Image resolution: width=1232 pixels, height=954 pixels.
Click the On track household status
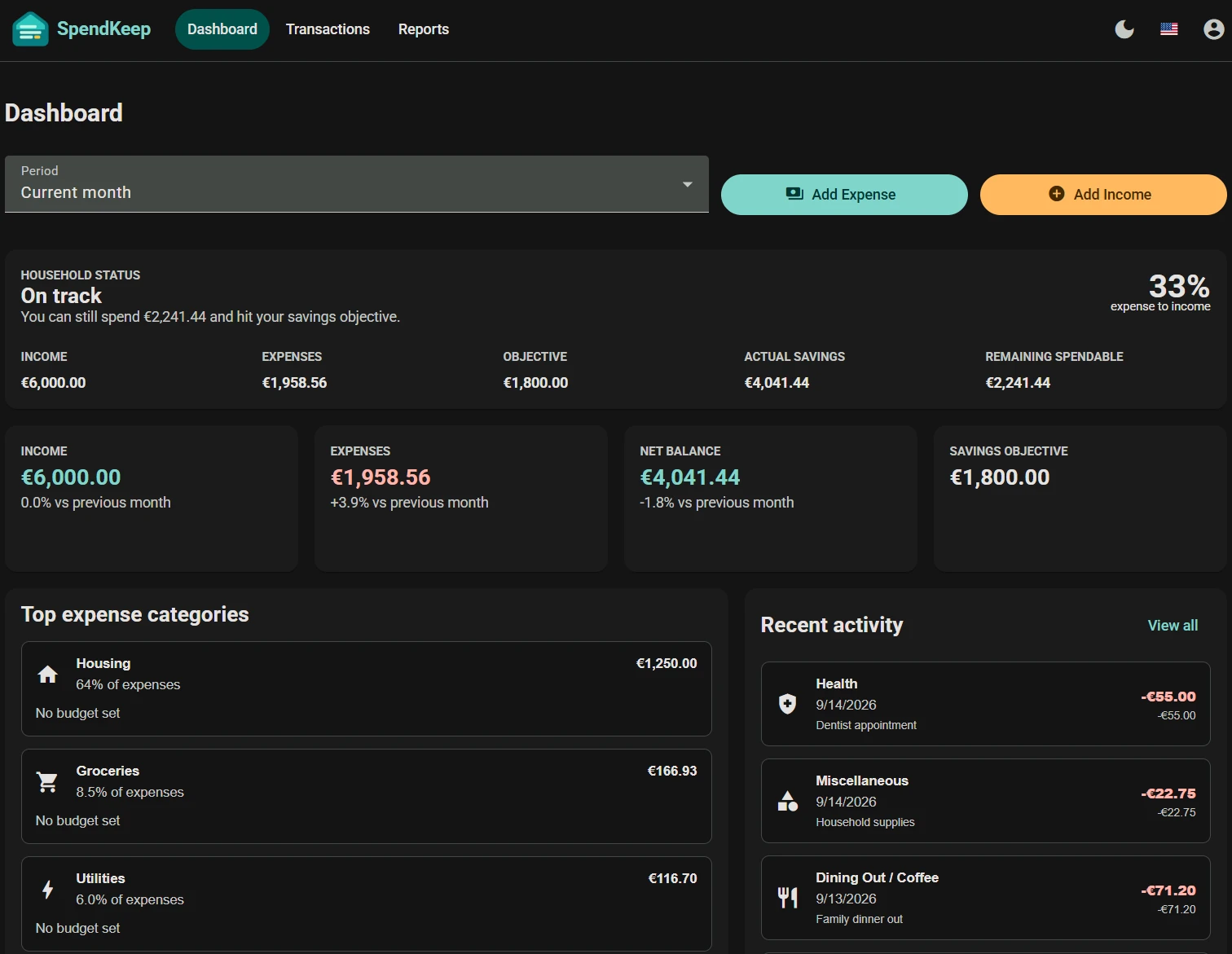point(61,296)
